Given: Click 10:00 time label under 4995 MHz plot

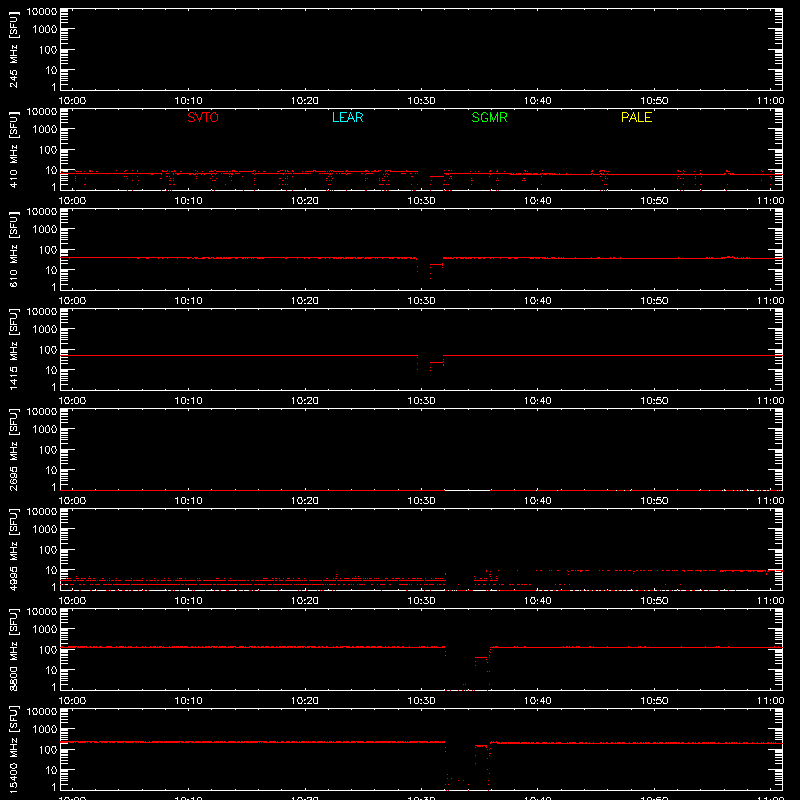Looking at the screenshot, I should 72,601.
